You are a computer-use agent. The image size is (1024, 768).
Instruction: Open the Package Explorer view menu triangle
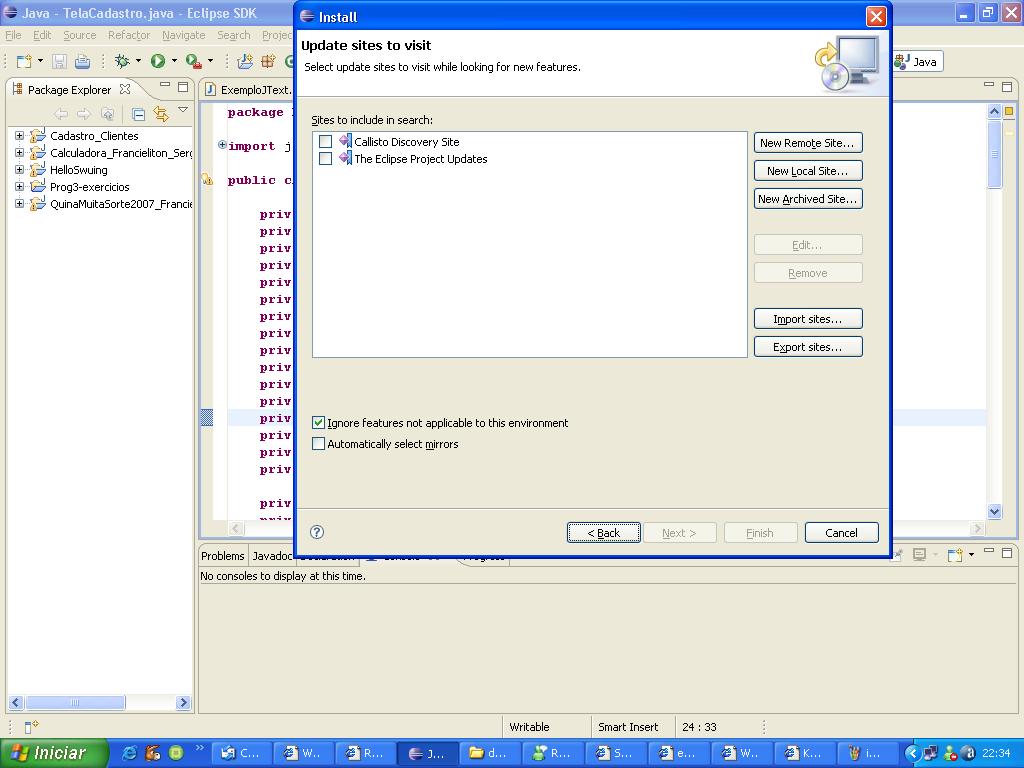point(183,110)
